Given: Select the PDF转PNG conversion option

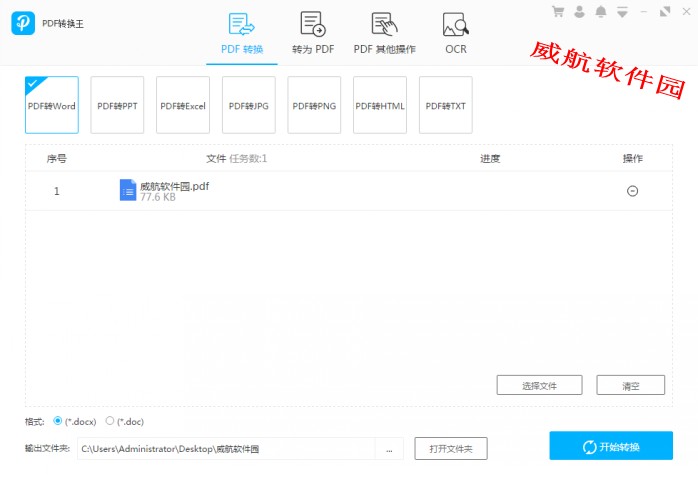Looking at the screenshot, I should (x=314, y=105).
